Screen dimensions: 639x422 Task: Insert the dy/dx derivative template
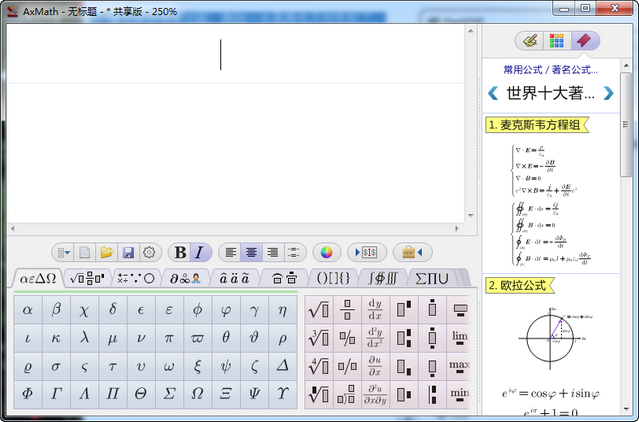[x=375, y=310]
